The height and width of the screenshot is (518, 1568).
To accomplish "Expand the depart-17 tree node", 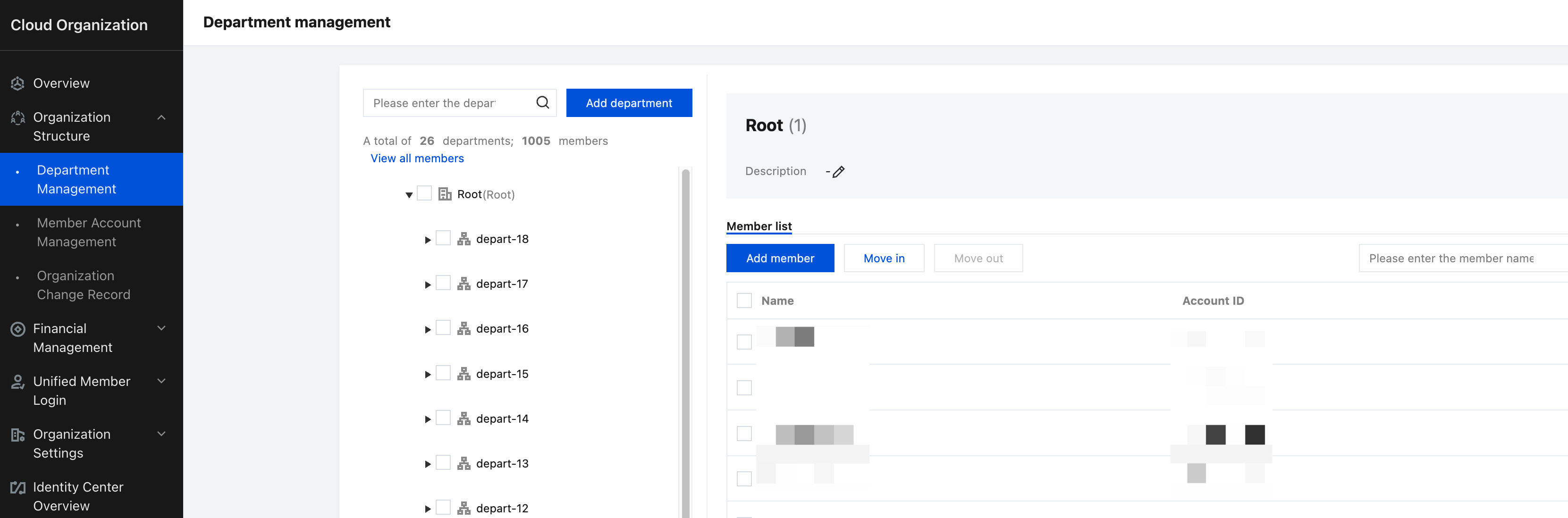I will pyautogui.click(x=428, y=285).
